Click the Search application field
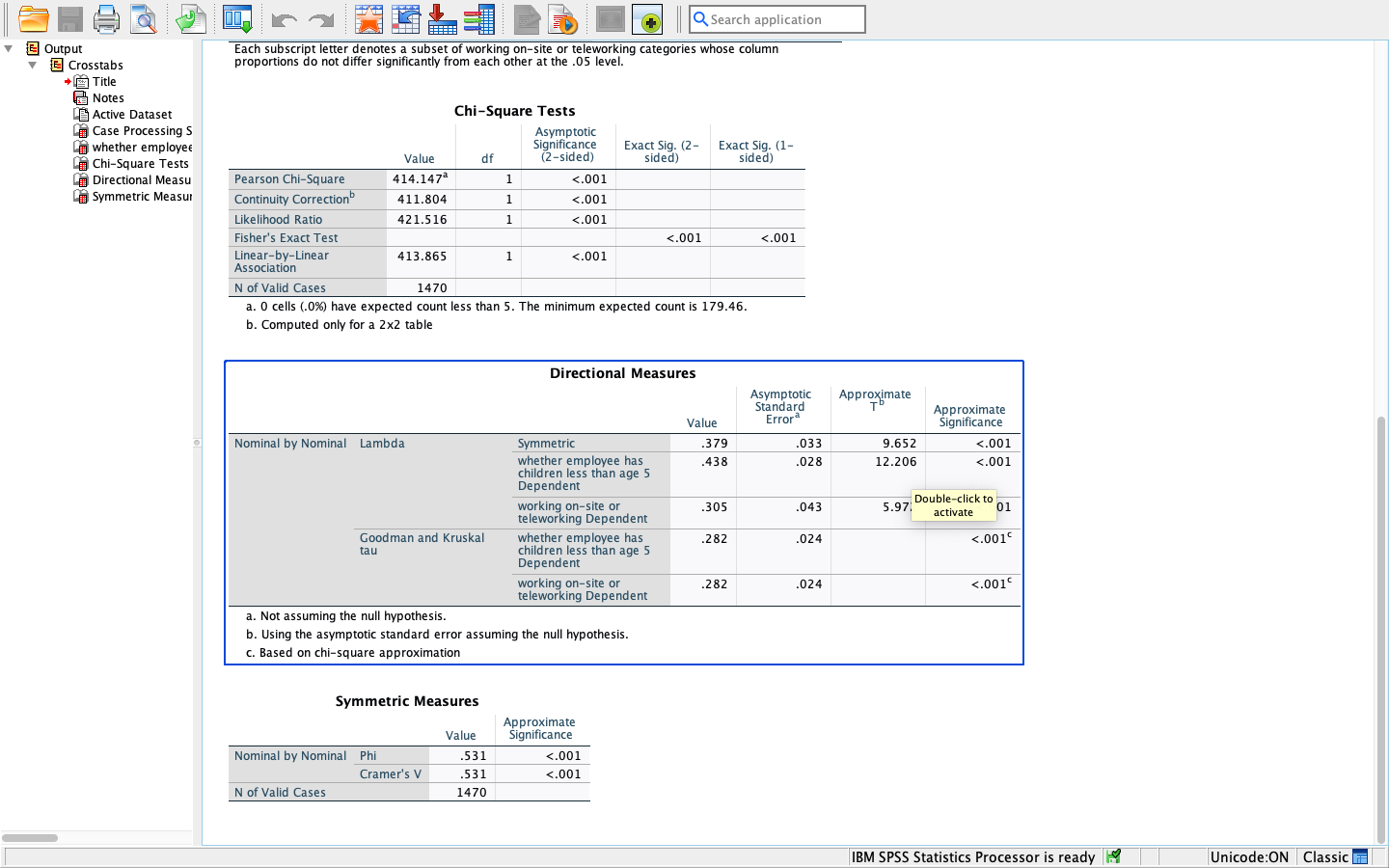The width and height of the screenshot is (1389, 868). pos(777,19)
